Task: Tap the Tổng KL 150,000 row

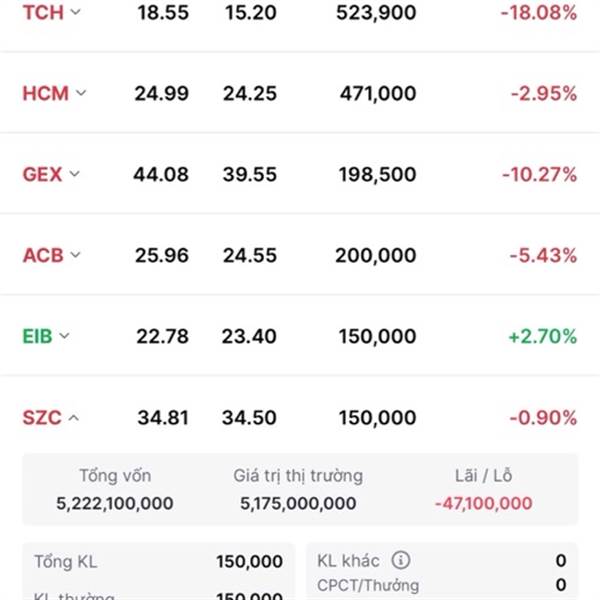Action: (x=158, y=562)
